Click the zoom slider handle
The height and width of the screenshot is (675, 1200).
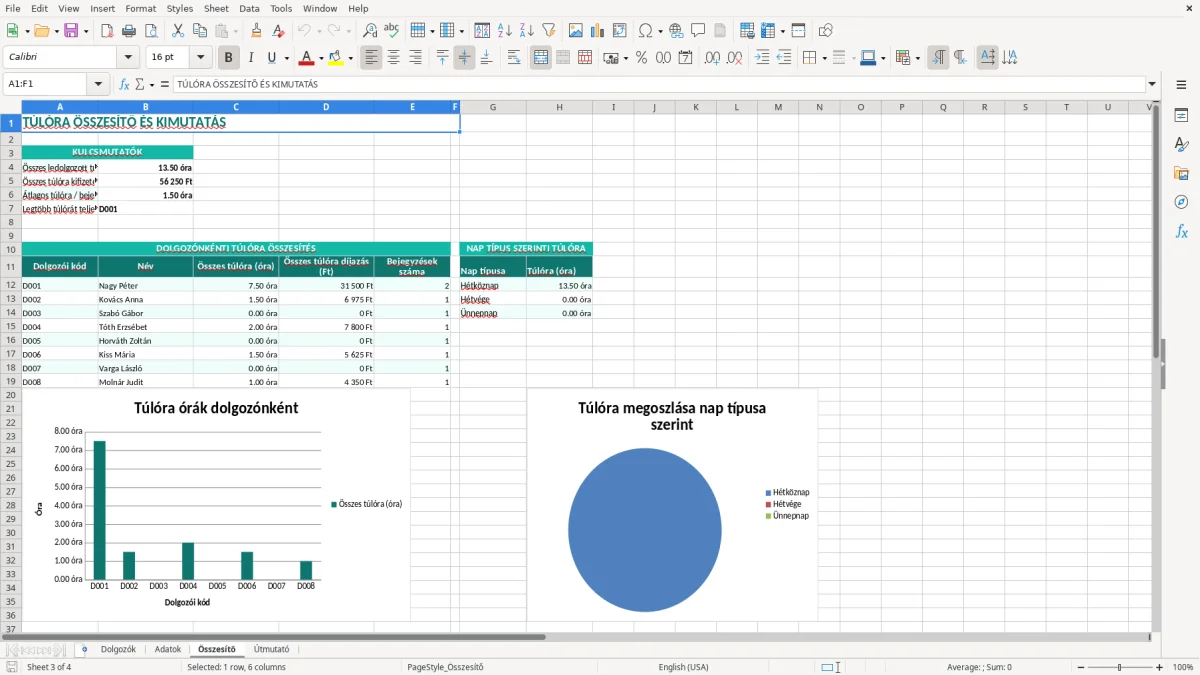(1119, 667)
